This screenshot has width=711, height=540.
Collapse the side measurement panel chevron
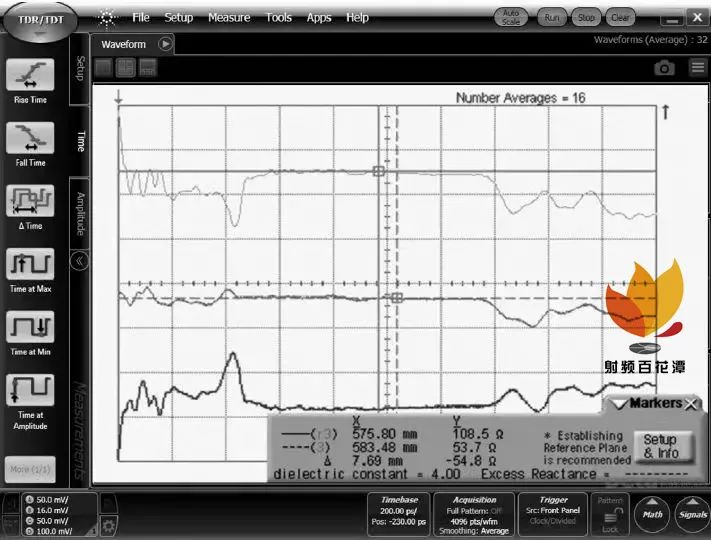[x=79, y=261]
